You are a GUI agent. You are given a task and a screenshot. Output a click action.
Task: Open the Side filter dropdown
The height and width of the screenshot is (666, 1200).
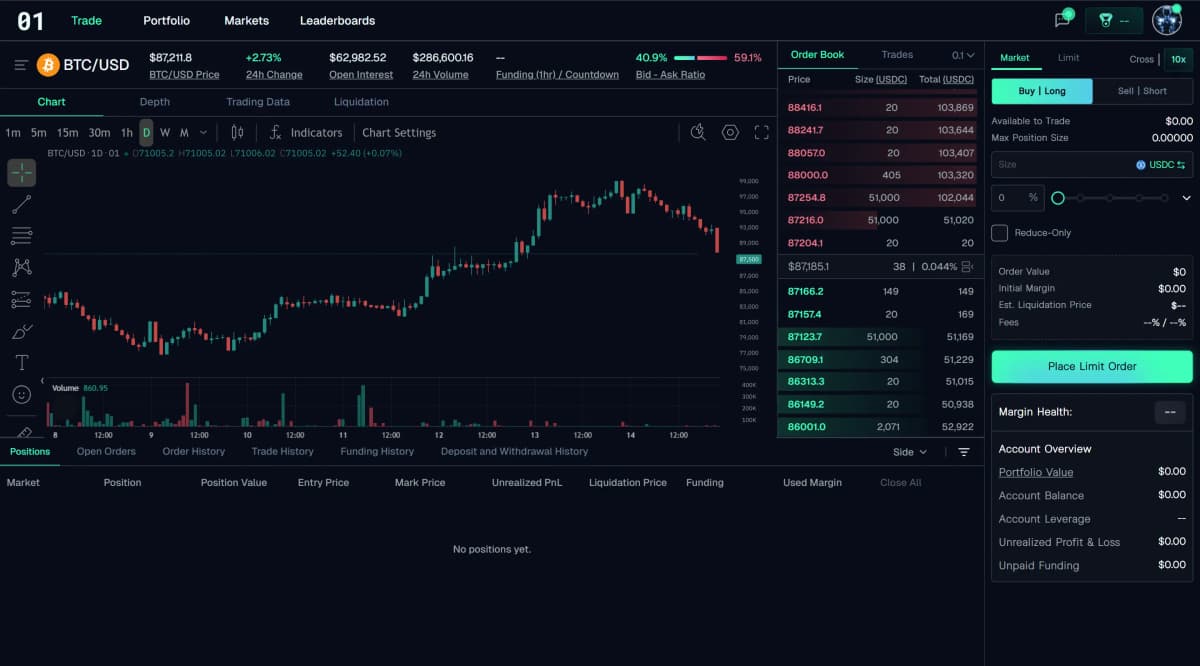(x=909, y=452)
